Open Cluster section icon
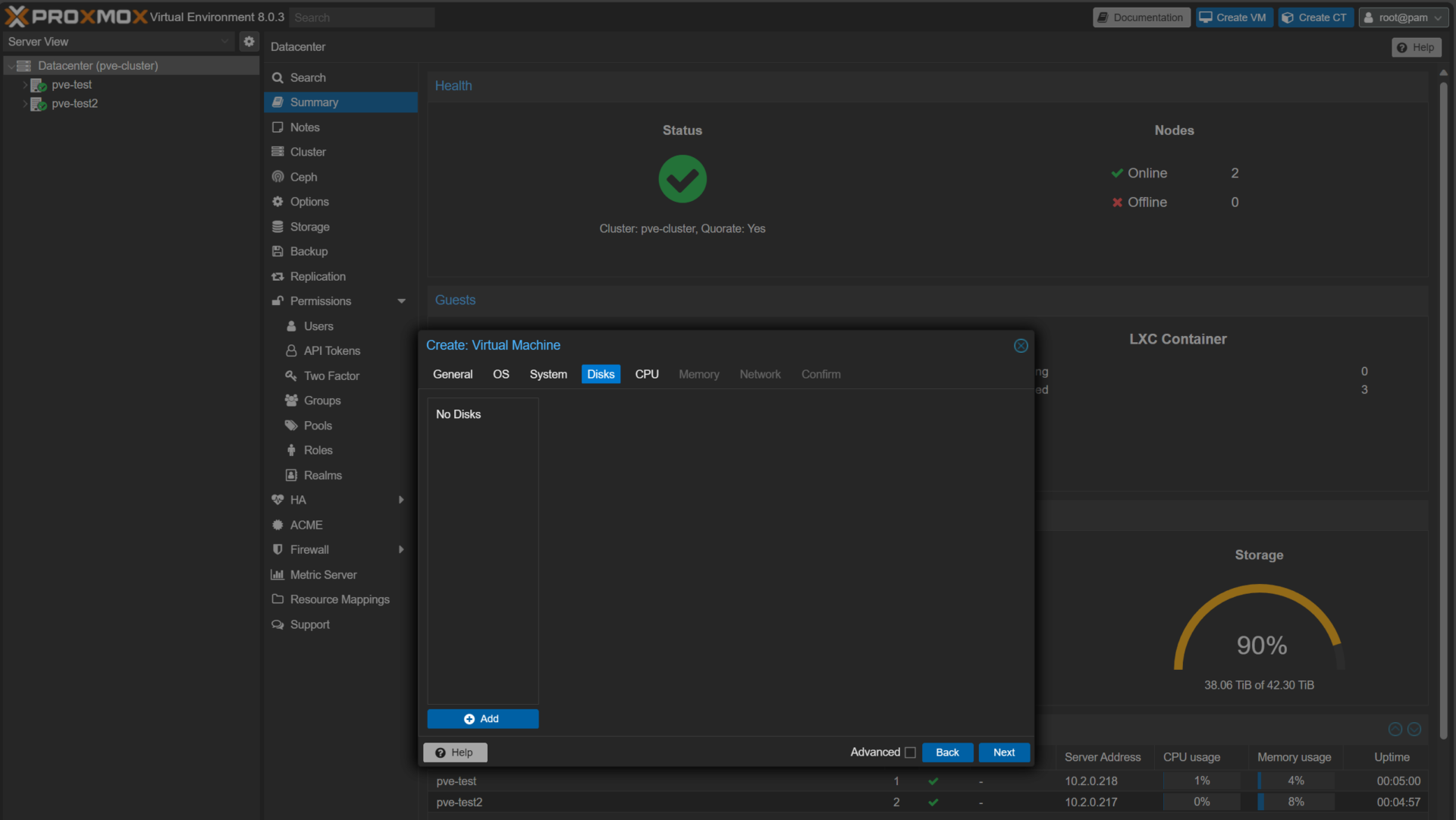Screen dimensions: 1456x820 tap(278, 152)
